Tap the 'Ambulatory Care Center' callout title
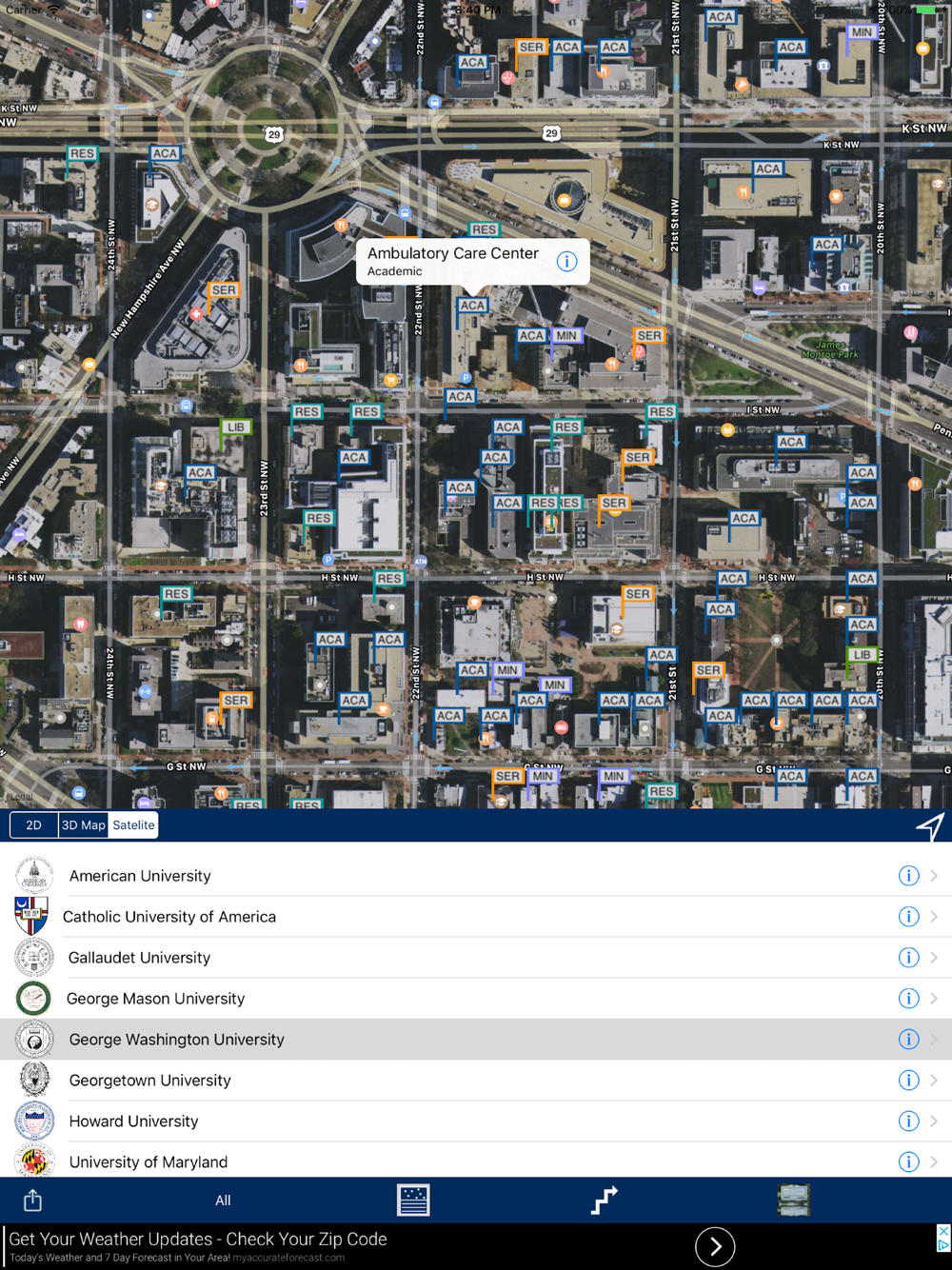Screen dimensions: 952x1270 pos(453,253)
